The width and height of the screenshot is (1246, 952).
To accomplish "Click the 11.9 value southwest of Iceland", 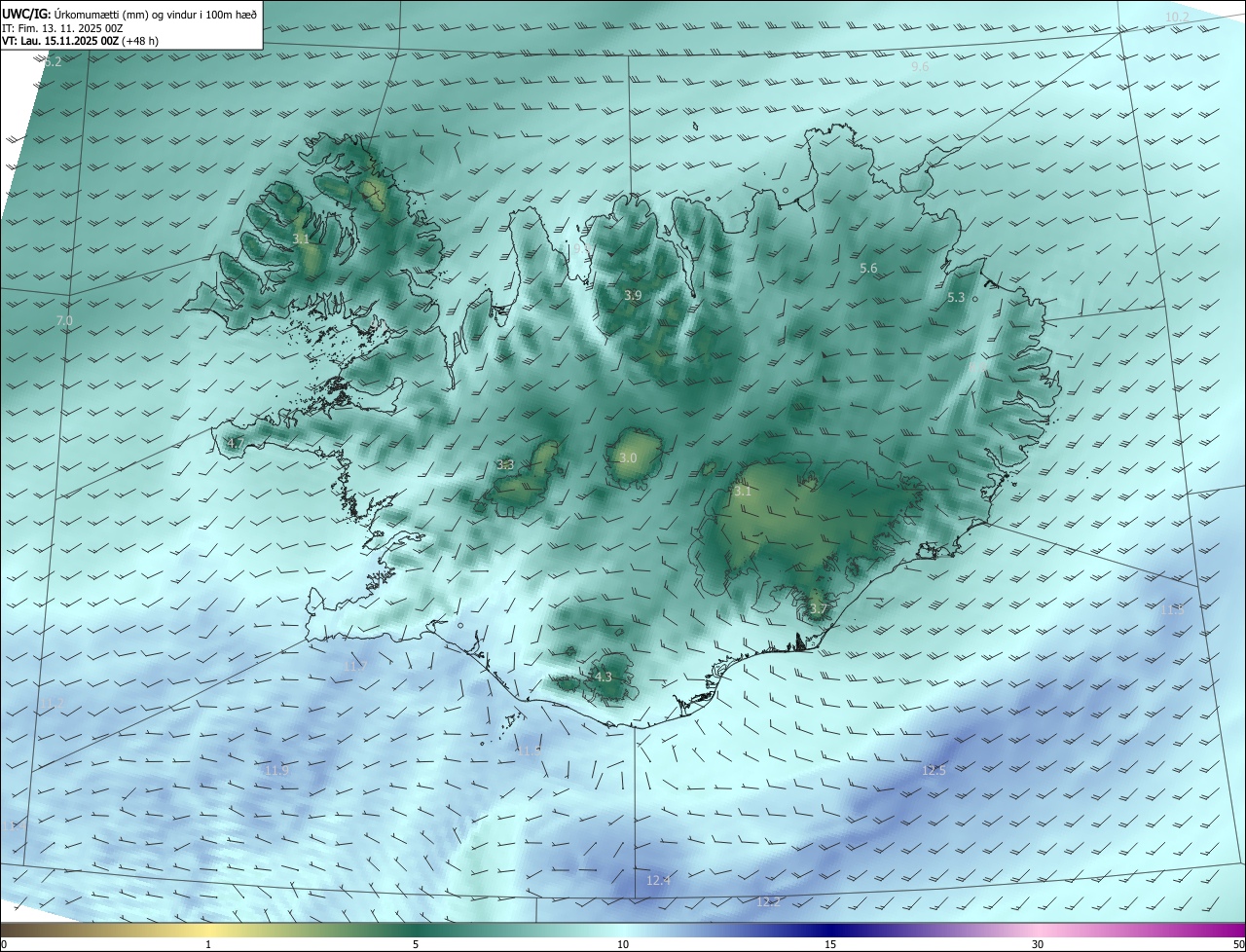I will [276, 770].
